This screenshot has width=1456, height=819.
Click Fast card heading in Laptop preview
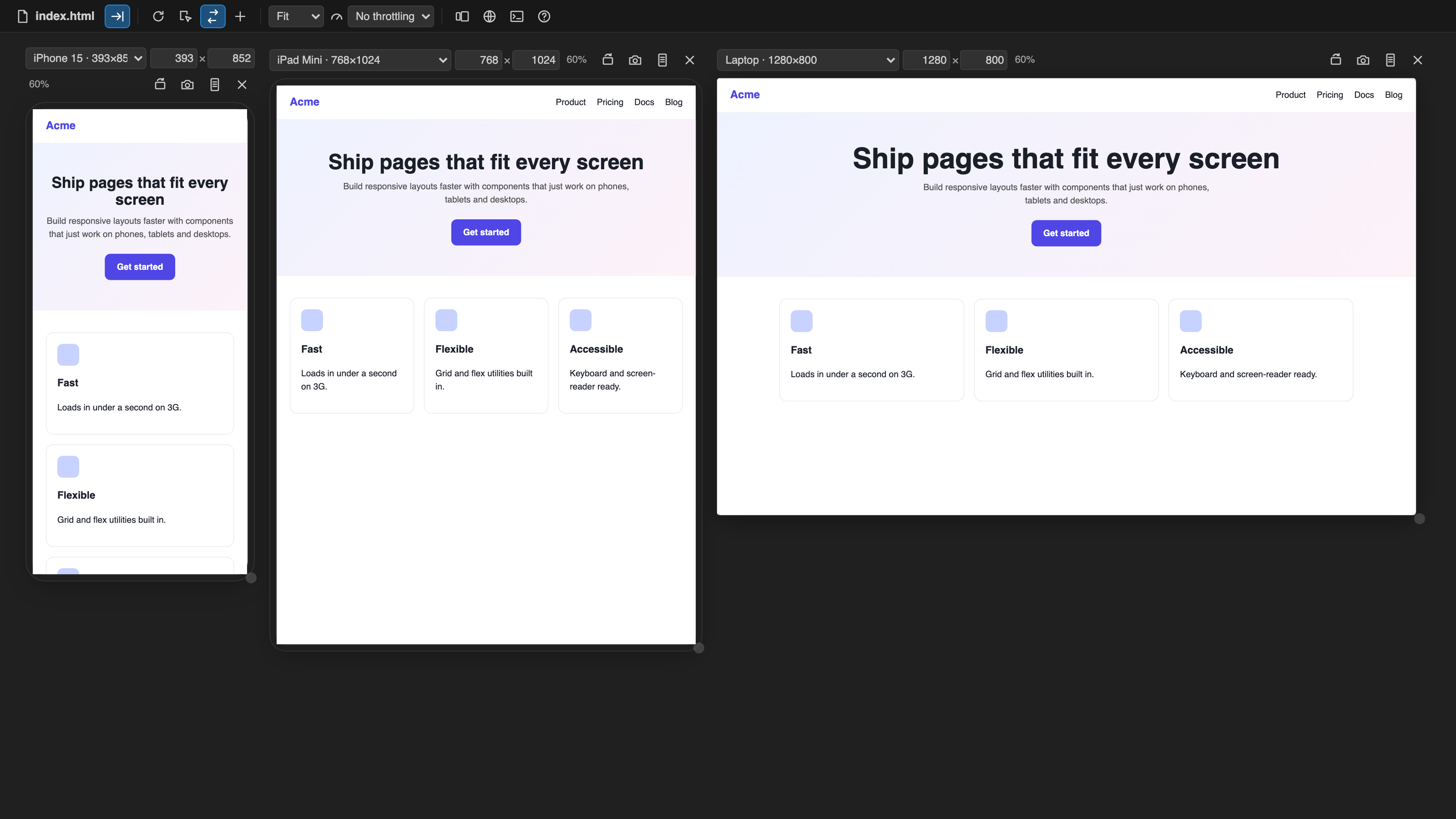(x=801, y=350)
